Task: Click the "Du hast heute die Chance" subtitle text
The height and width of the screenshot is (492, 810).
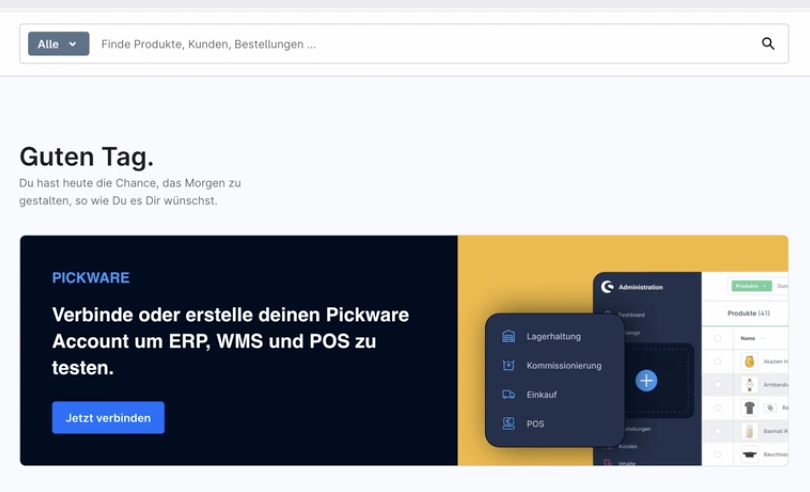Action: 130,192
